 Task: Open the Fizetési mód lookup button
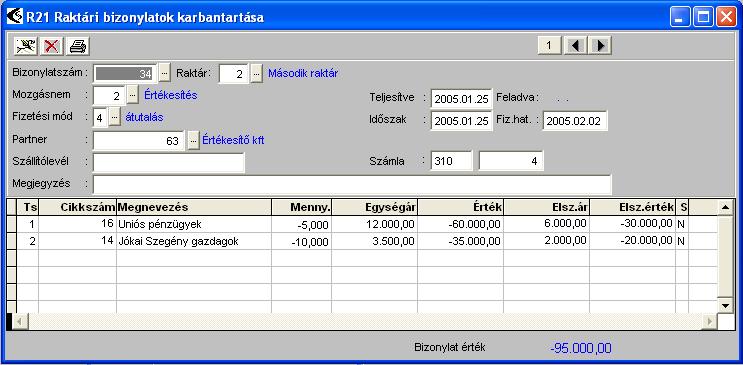[x=115, y=117]
